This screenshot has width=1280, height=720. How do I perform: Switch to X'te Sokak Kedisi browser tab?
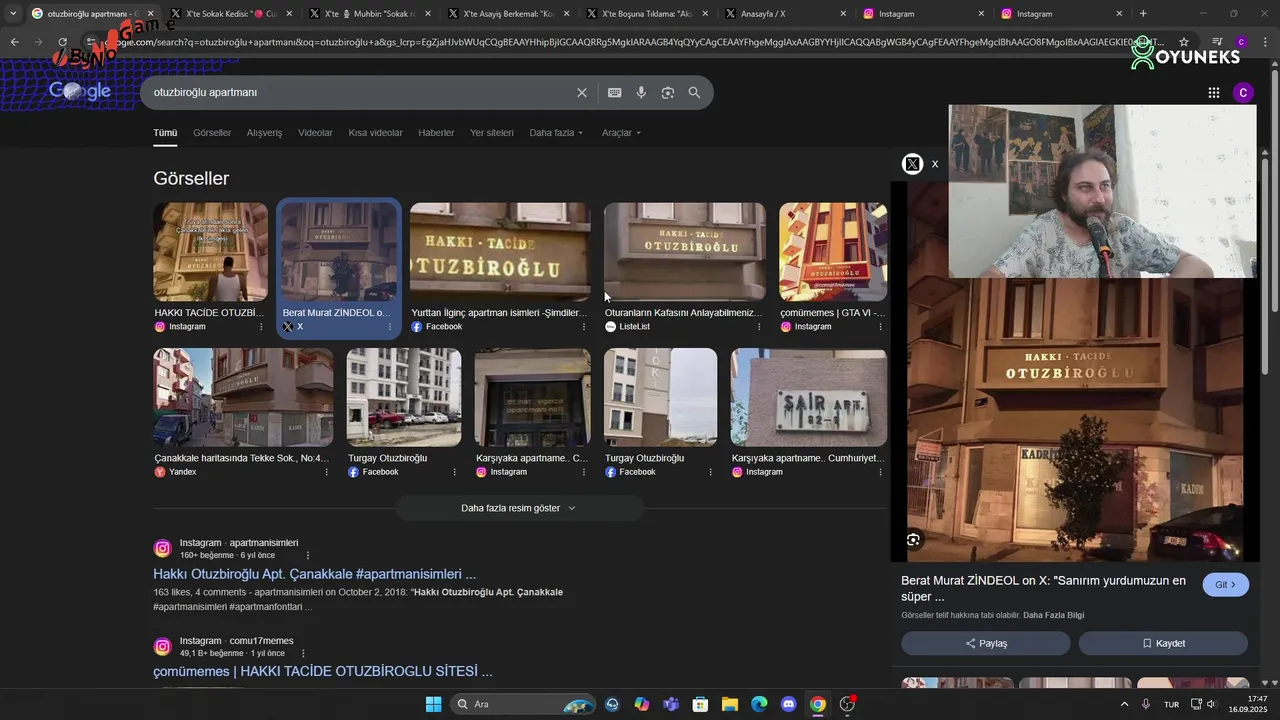tap(230, 14)
